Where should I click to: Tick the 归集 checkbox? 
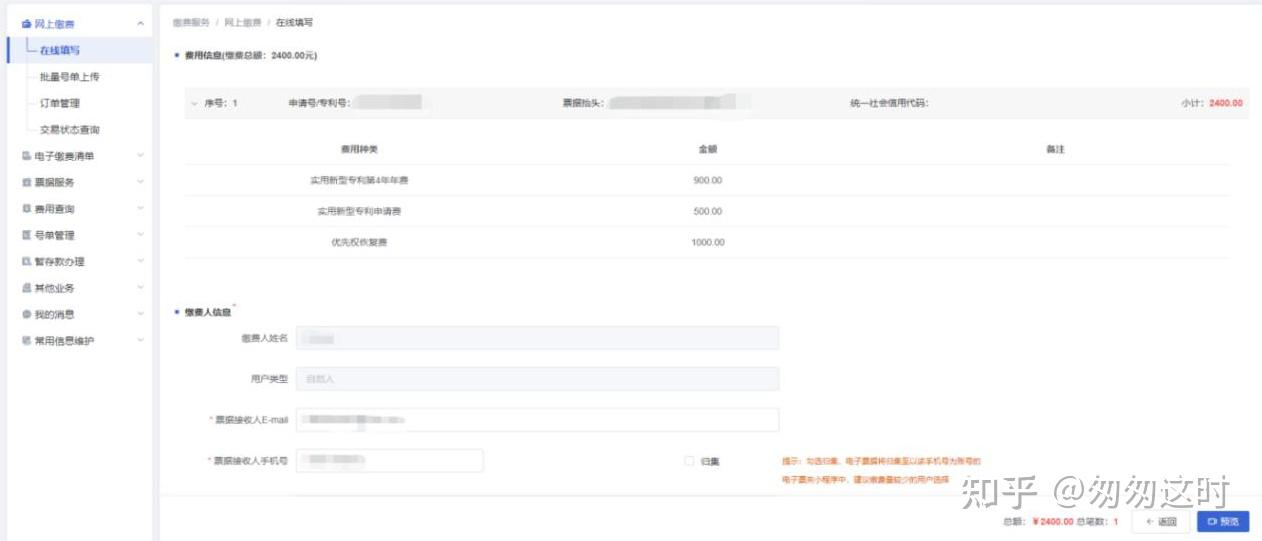point(688,461)
